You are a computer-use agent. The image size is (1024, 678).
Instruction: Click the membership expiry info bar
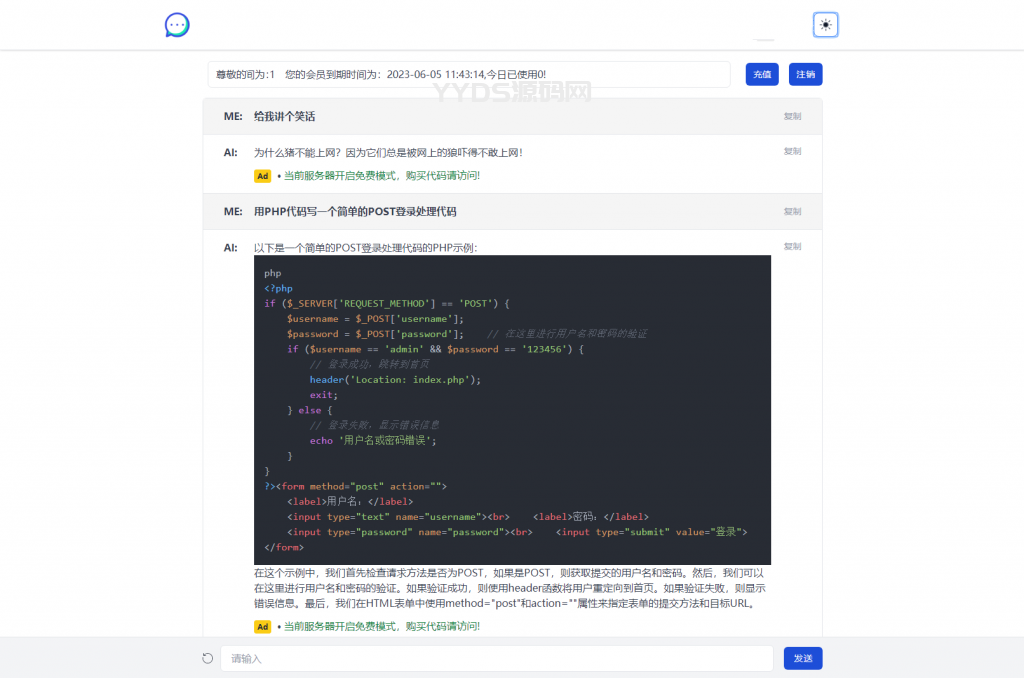tap(468, 74)
